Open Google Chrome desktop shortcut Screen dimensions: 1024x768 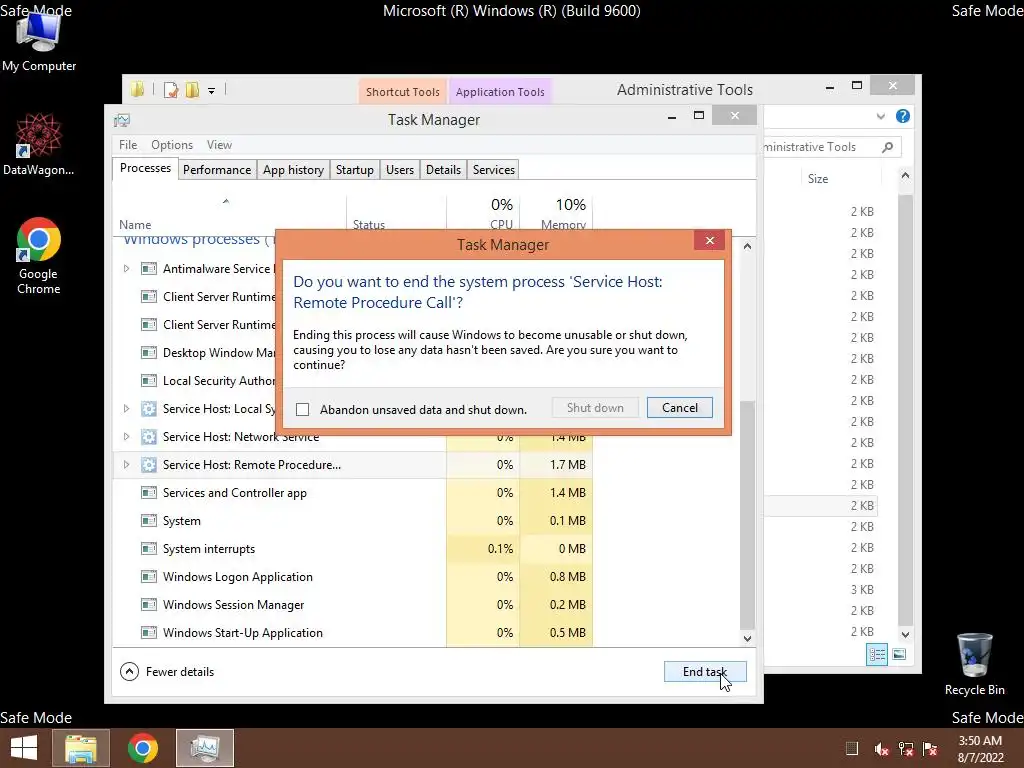click(39, 255)
